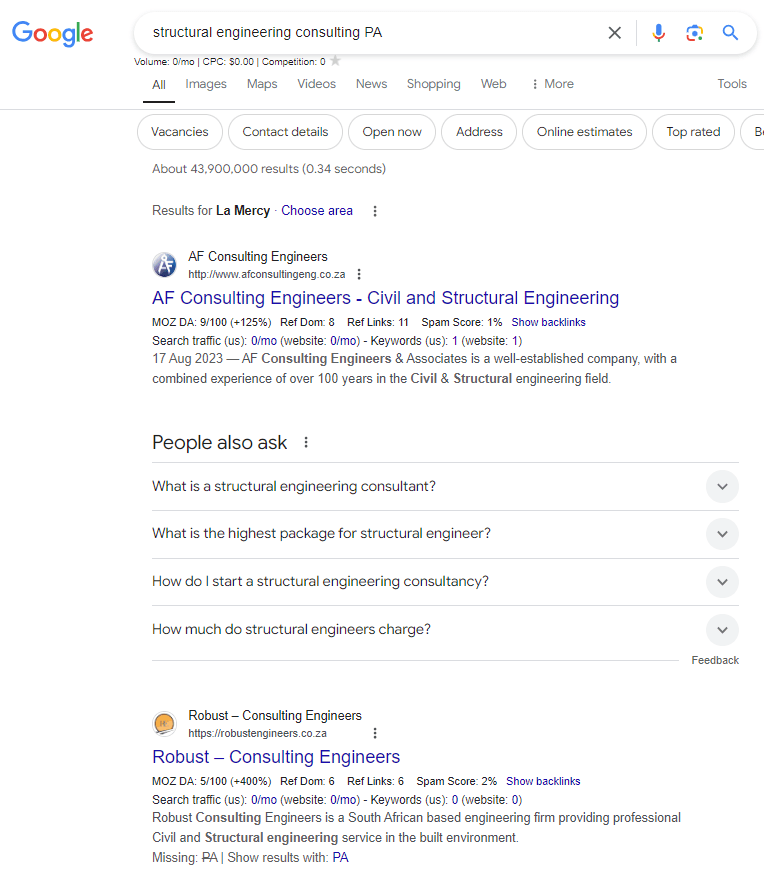
Task: Click 'MOZ DA: 5/100 (+400%)' text
Action: (x=212, y=781)
